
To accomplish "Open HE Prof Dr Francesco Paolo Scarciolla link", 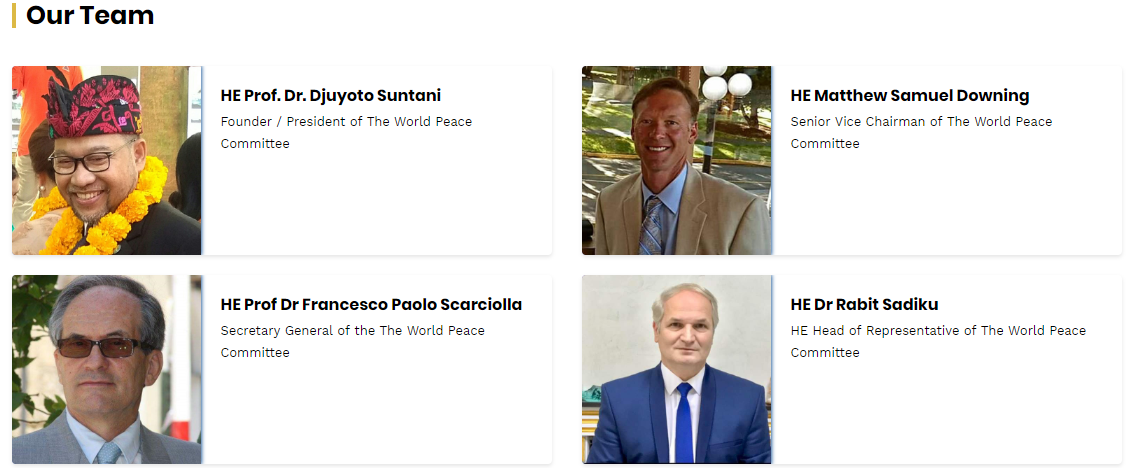I will (372, 305).
